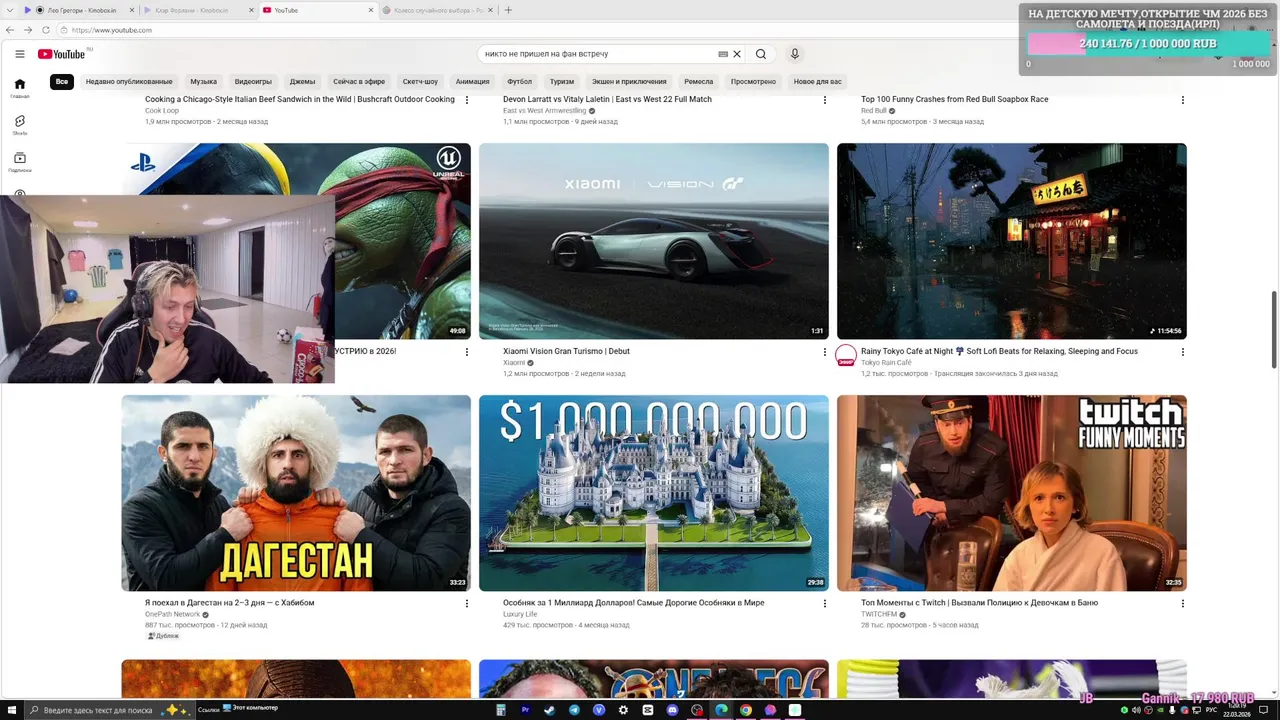Select Недавно опубликованные filter chip
The width and height of the screenshot is (1280, 720).
tap(129, 81)
